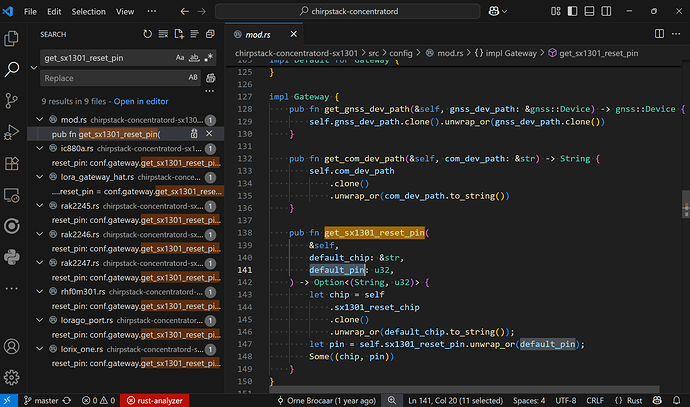Synchronize changes from the status bar
The width and height of the screenshot is (690, 407).
point(67,400)
